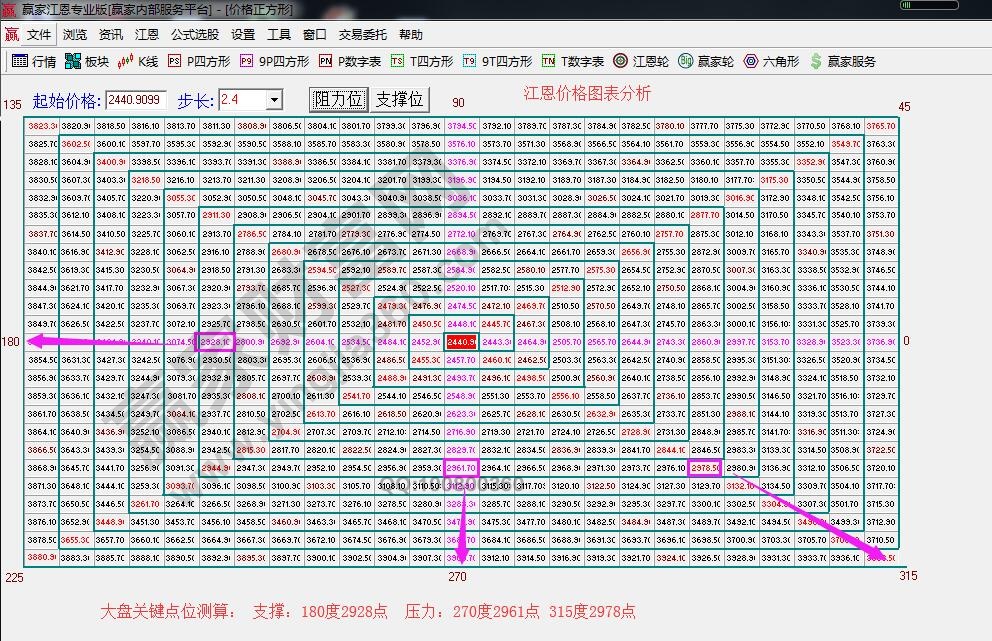Select the 9T四方形 nine-time square tool
Screen dimensions: 992x641
click(x=505, y=59)
